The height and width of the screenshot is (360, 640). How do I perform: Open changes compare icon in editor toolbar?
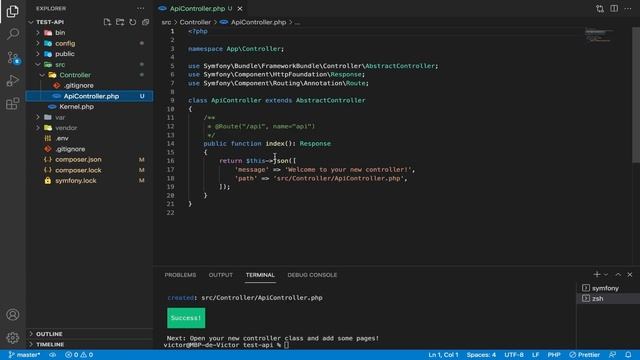pos(600,9)
